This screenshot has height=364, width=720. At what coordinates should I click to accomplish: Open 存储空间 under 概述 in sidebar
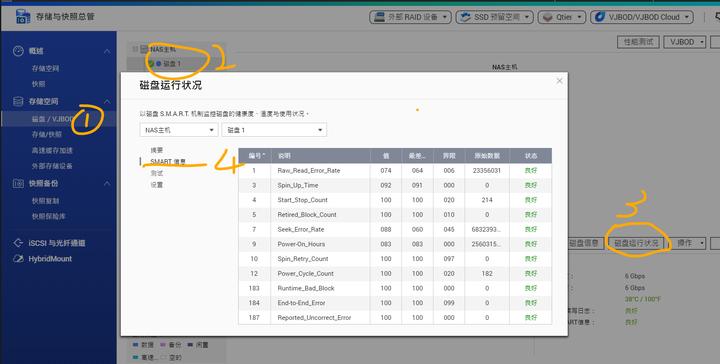click(45, 68)
